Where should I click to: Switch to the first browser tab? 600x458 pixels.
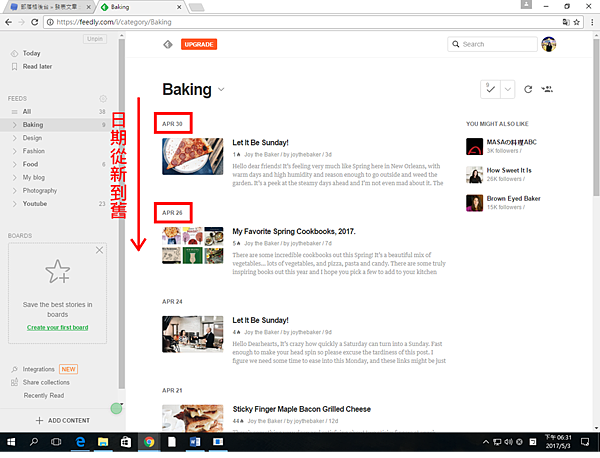[x=49, y=7]
